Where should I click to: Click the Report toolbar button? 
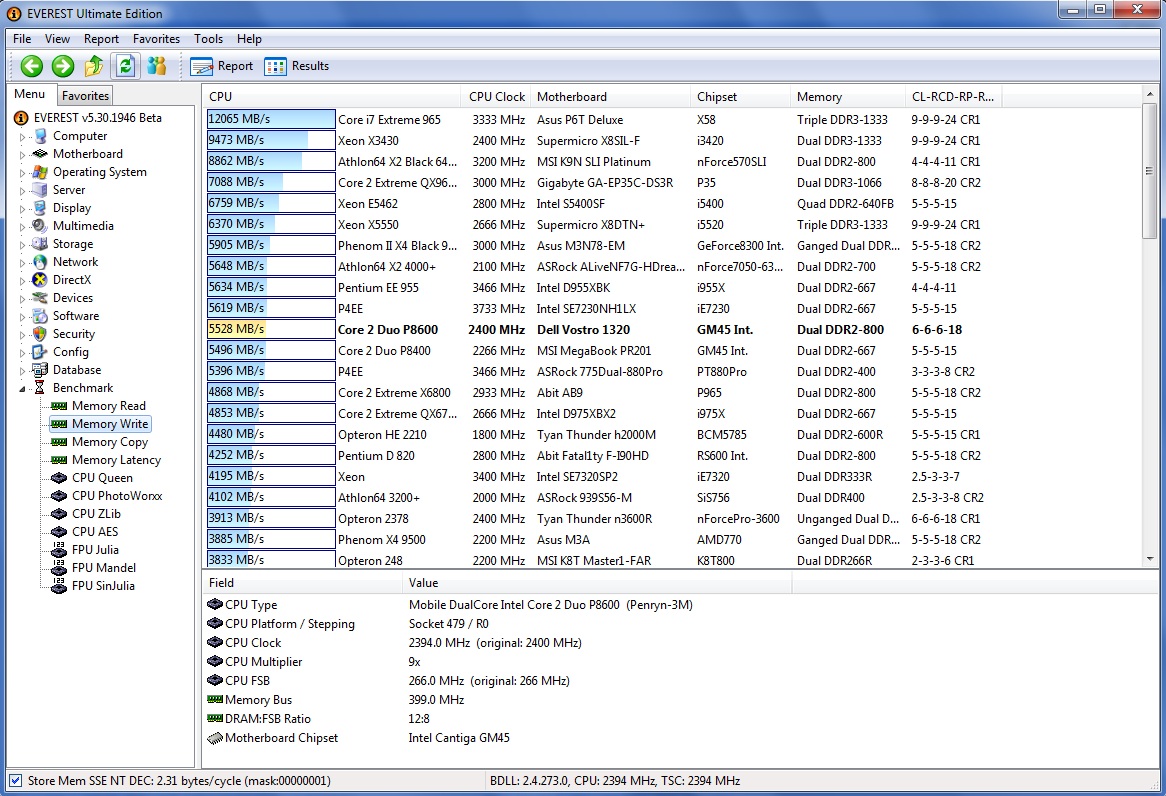coord(222,66)
